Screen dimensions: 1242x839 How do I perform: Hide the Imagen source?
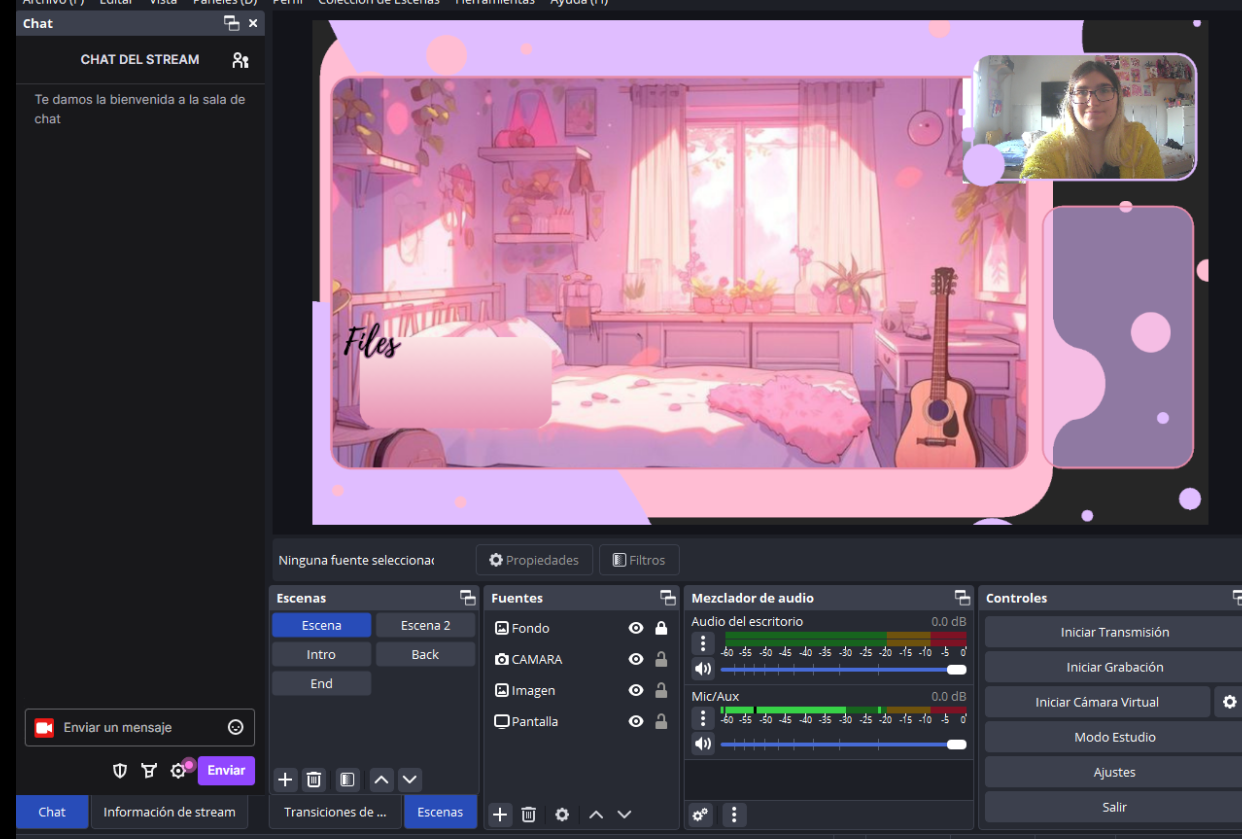(x=635, y=690)
